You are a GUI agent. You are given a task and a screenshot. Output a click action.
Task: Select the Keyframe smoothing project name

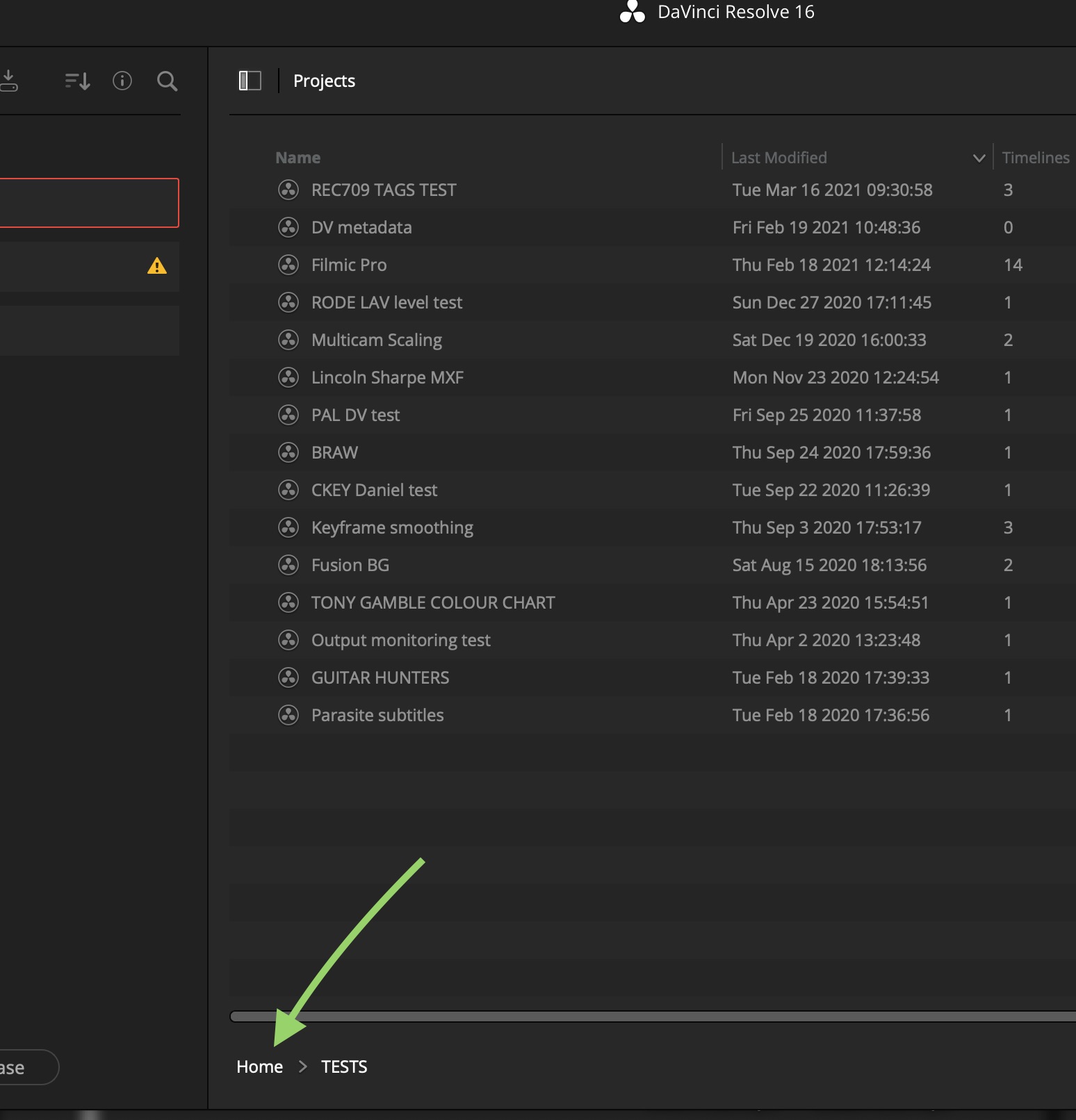[392, 527]
